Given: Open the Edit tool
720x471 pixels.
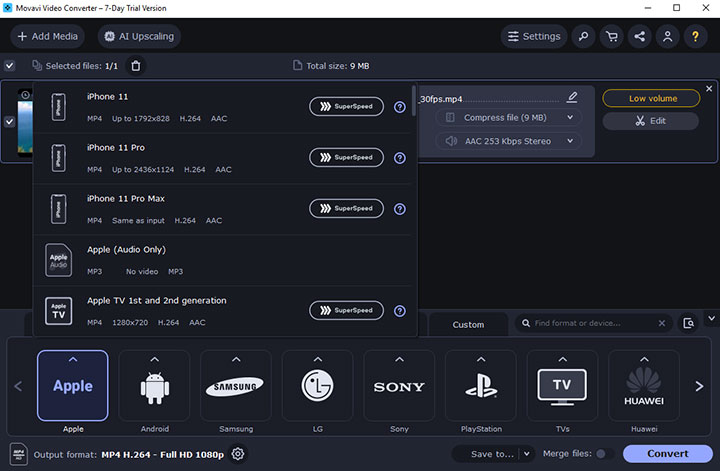Looking at the screenshot, I should [x=651, y=121].
